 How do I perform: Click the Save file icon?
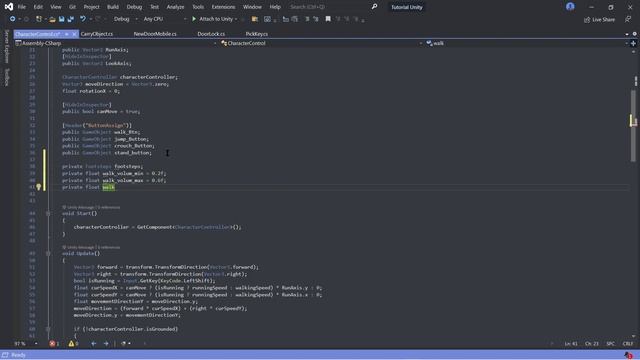pyautogui.click(x=61, y=19)
